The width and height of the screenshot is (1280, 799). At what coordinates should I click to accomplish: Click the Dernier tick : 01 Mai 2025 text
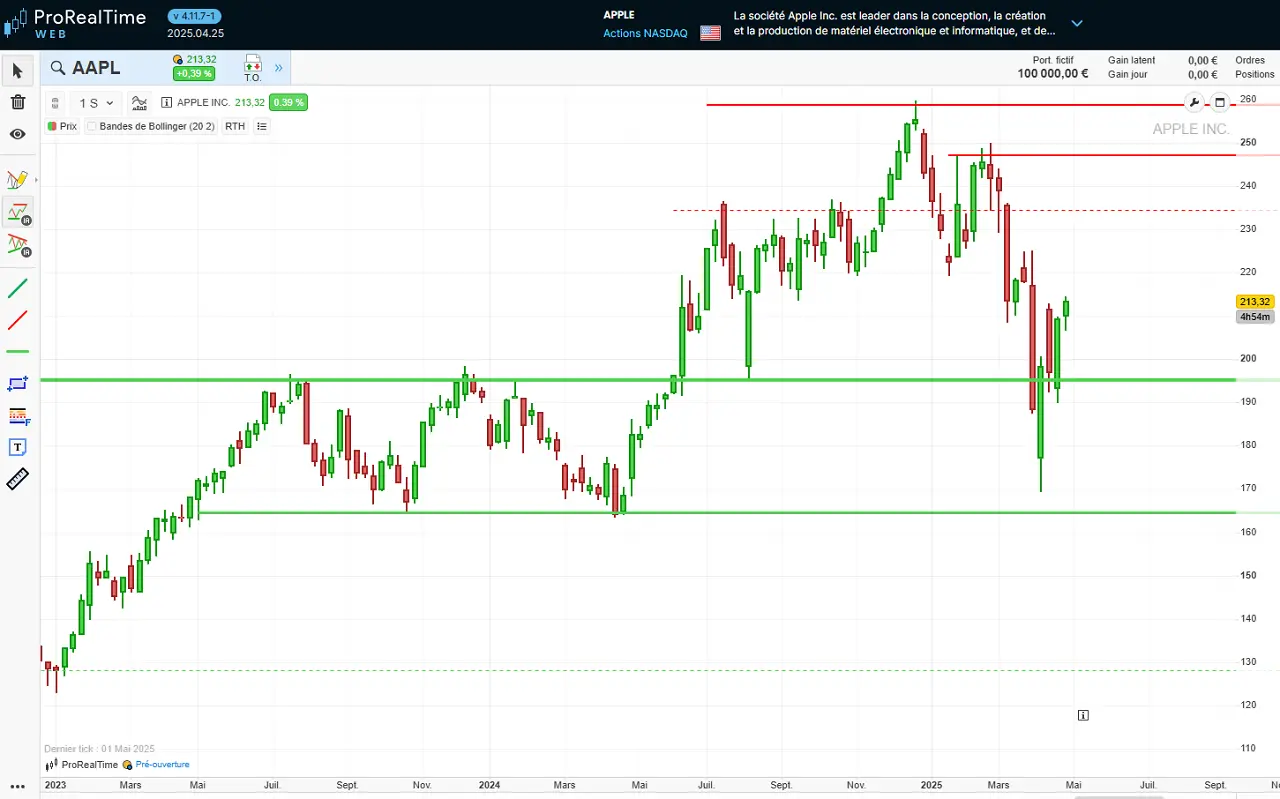pos(99,749)
